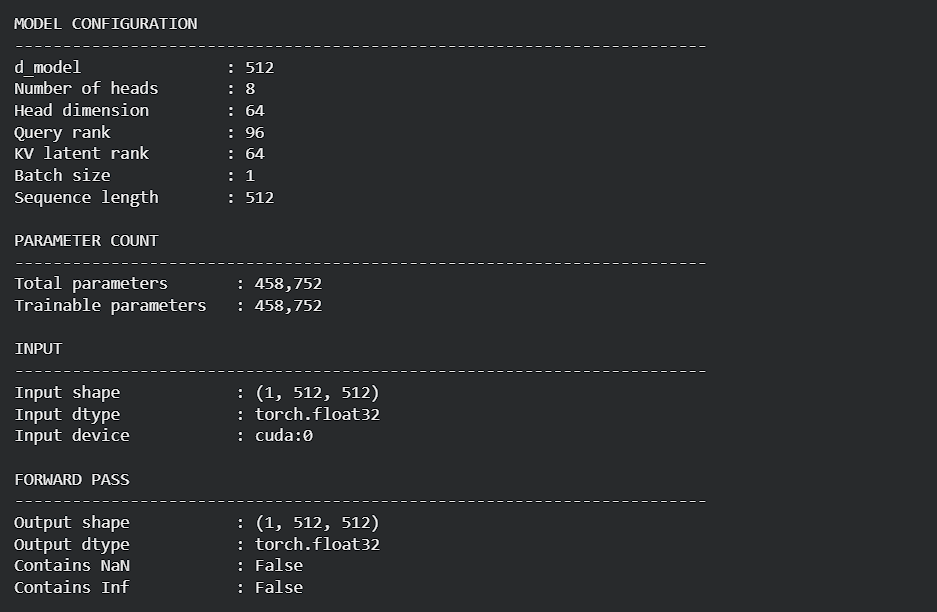Click the Sequence length value 512
The height and width of the screenshot is (612, 937).
(260, 198)
